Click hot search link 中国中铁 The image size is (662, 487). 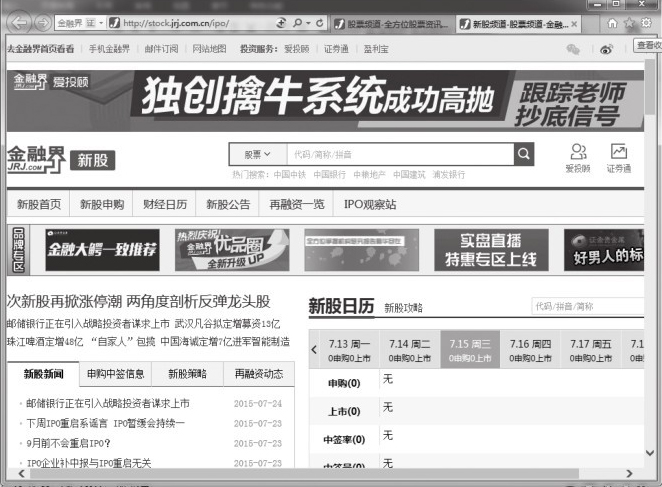pos(290,174)
